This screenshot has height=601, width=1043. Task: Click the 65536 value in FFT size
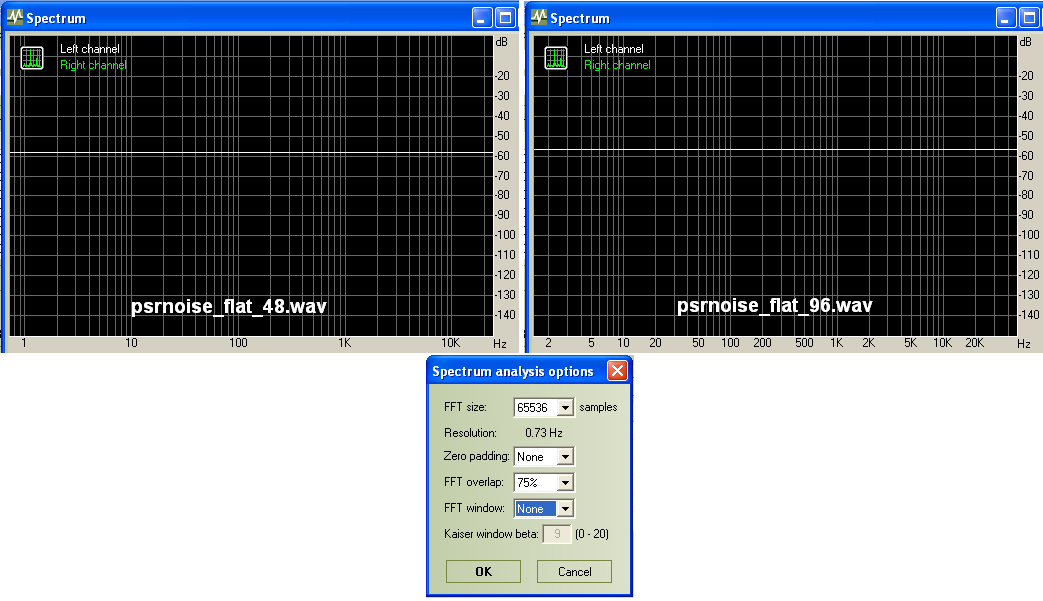point(532,408)
